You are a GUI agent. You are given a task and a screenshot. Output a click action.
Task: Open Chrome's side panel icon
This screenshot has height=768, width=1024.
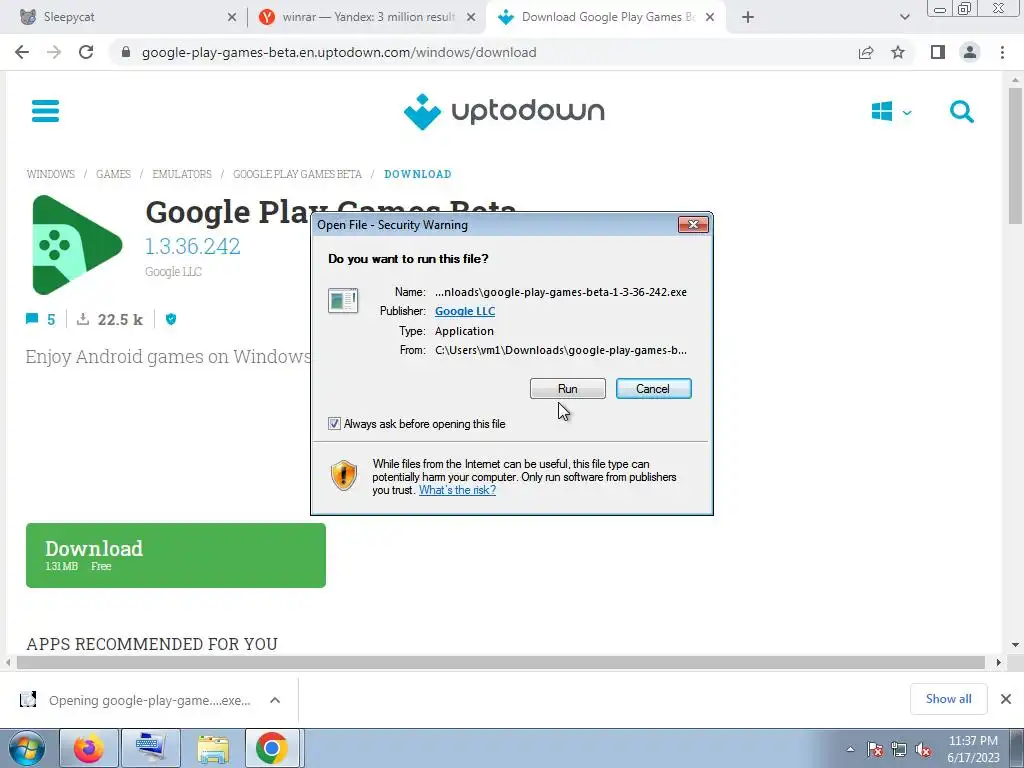(x=938, y=52)
